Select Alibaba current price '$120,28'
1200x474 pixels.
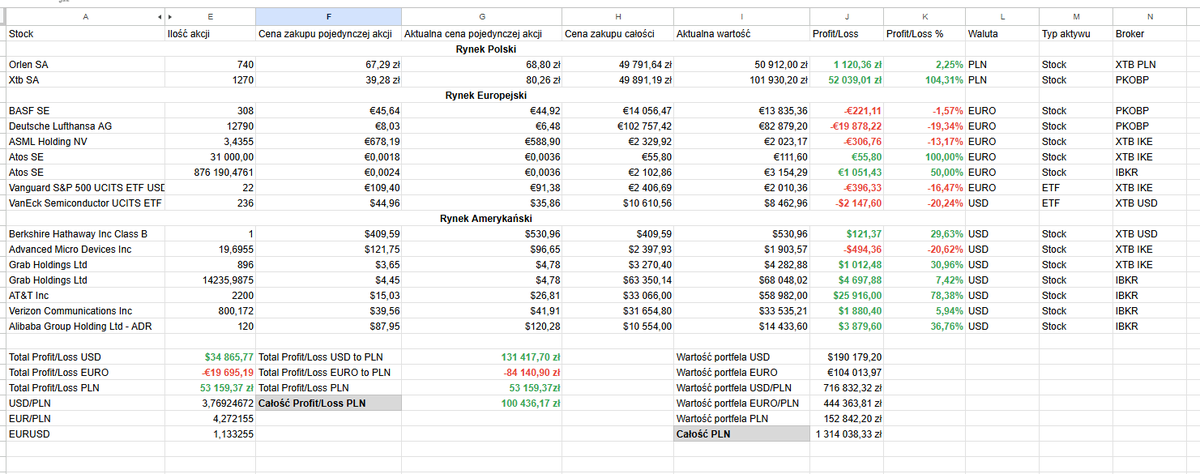482,326
